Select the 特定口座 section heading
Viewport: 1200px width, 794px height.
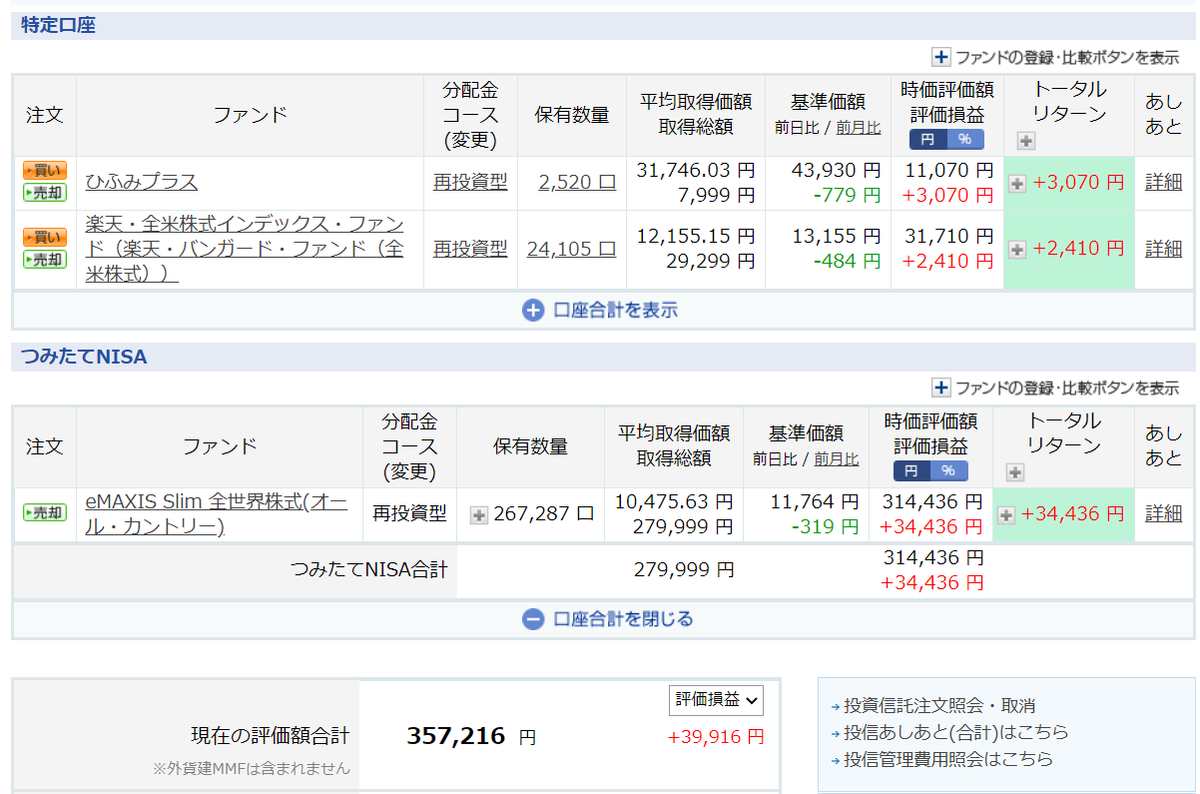(x=58, y=25)
